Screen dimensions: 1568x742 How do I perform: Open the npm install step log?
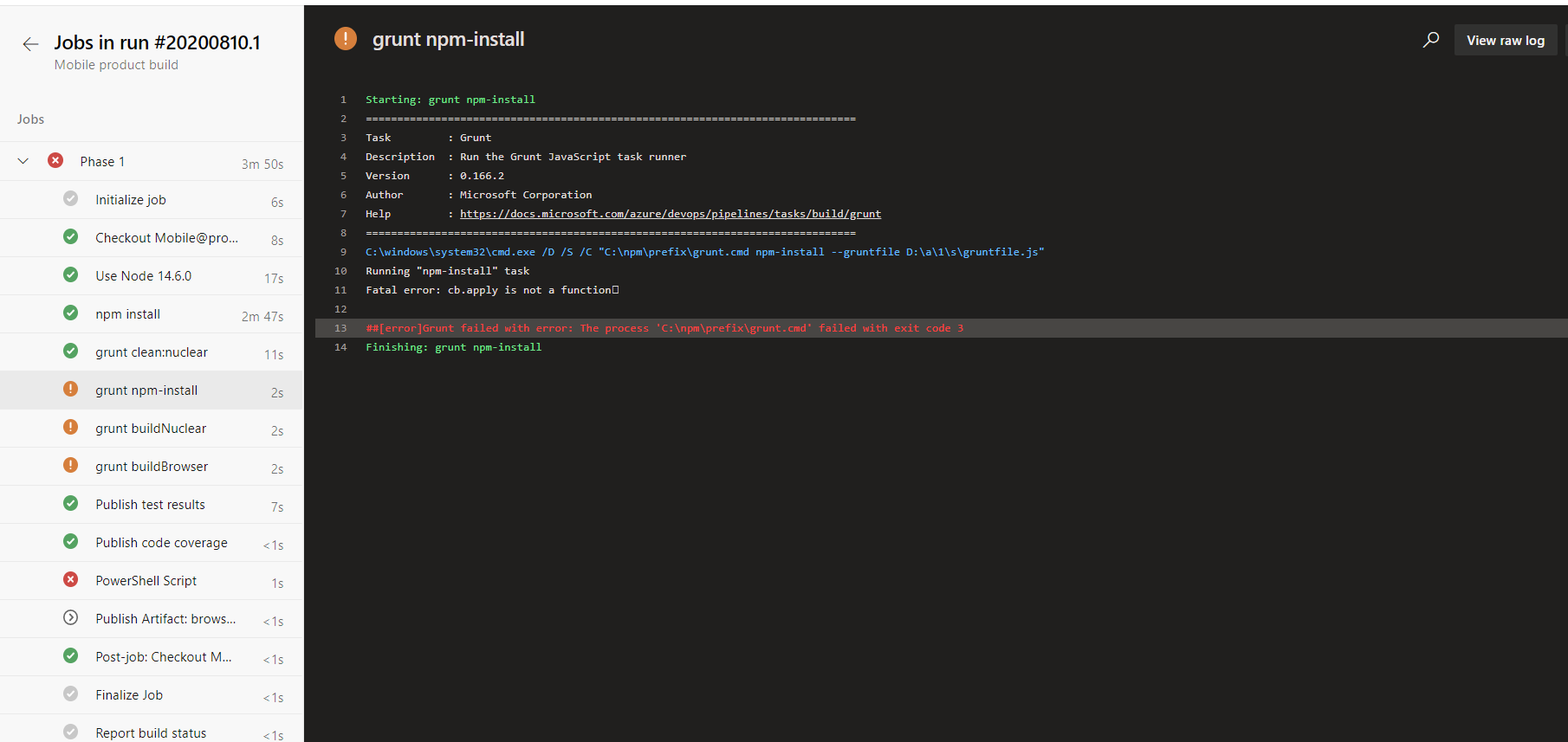[x=152, y=314]
